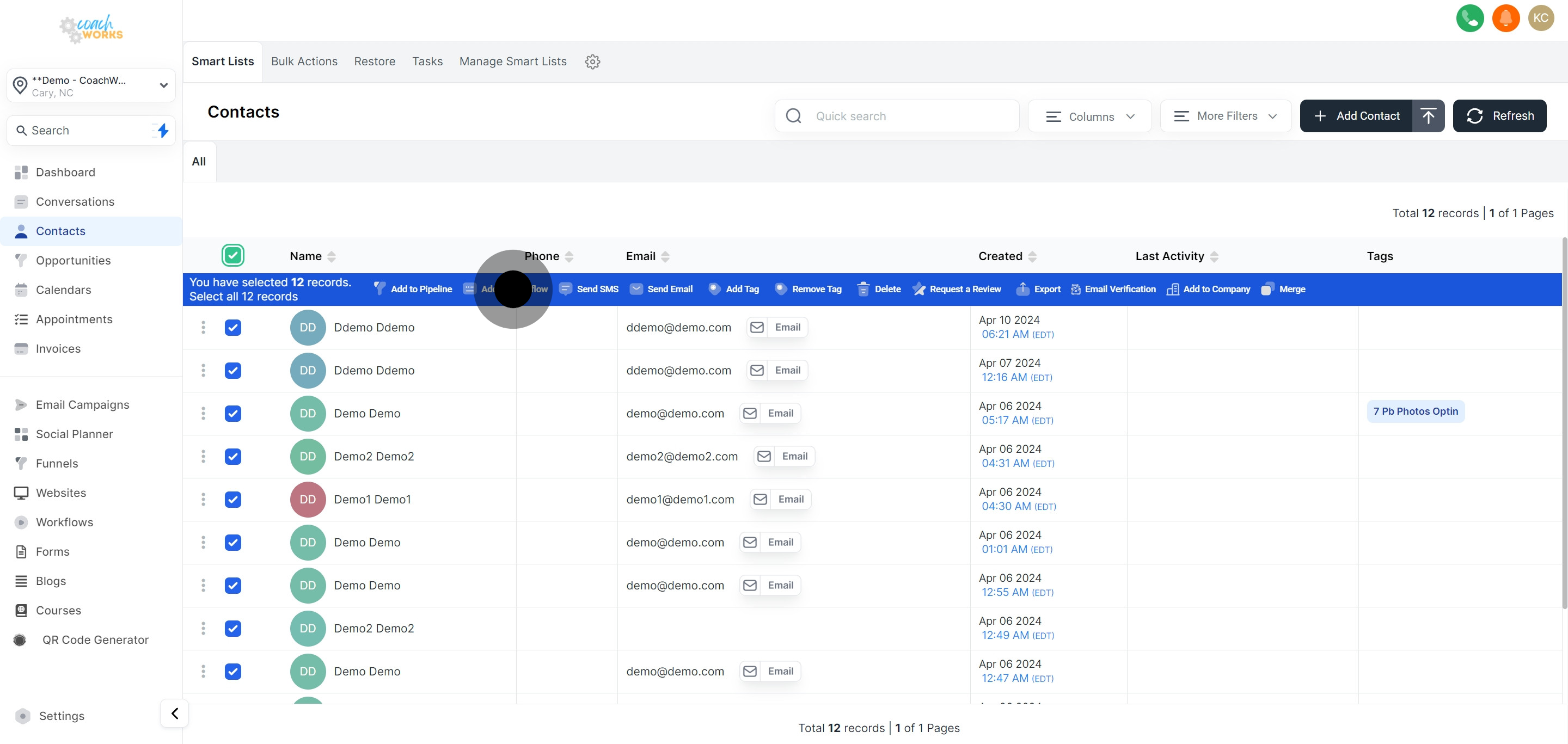Image resolution: width=1568 pixels, height=744 pixels.
Task: Expand the Columns dropdown
Action: pos(1089,116)
